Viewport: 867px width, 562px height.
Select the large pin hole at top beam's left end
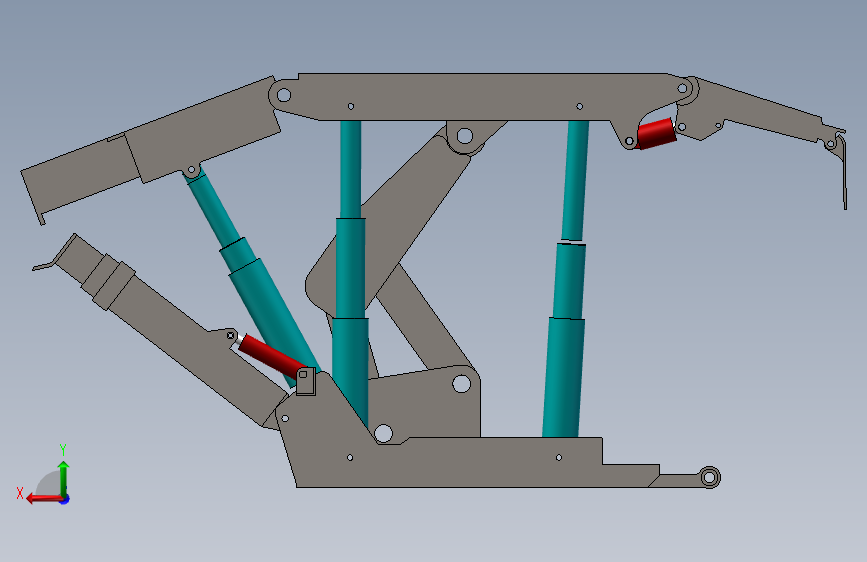(x=284, y=95)
